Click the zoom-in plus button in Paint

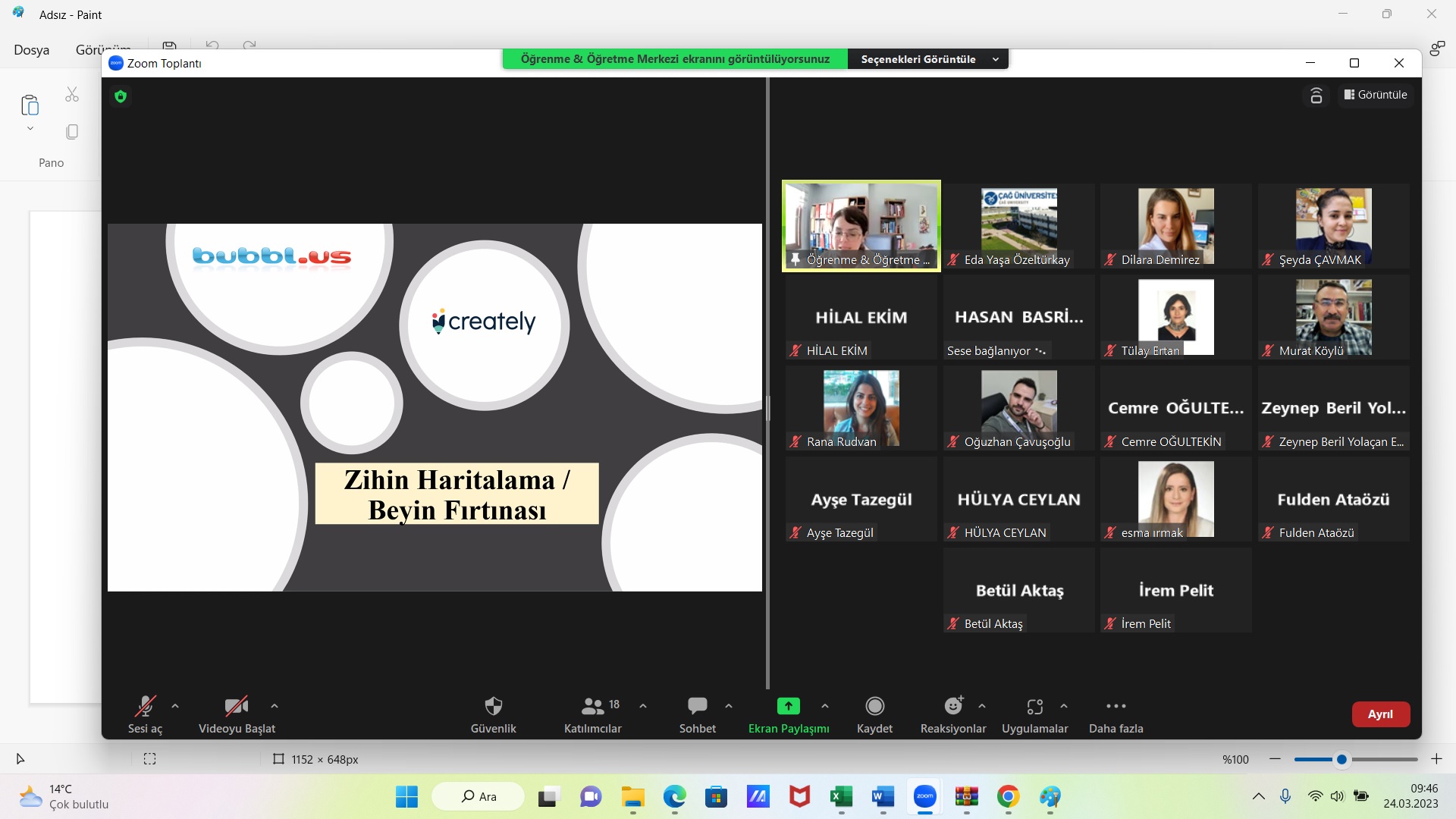1436,759
